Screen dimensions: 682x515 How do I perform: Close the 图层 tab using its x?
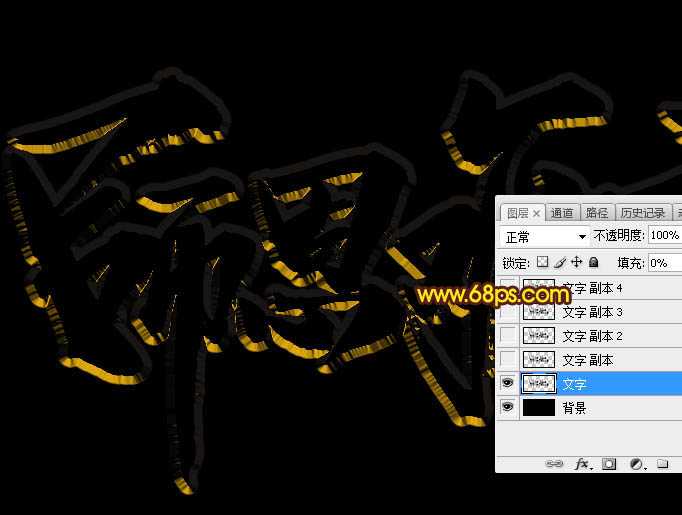[x=537, y=213]
